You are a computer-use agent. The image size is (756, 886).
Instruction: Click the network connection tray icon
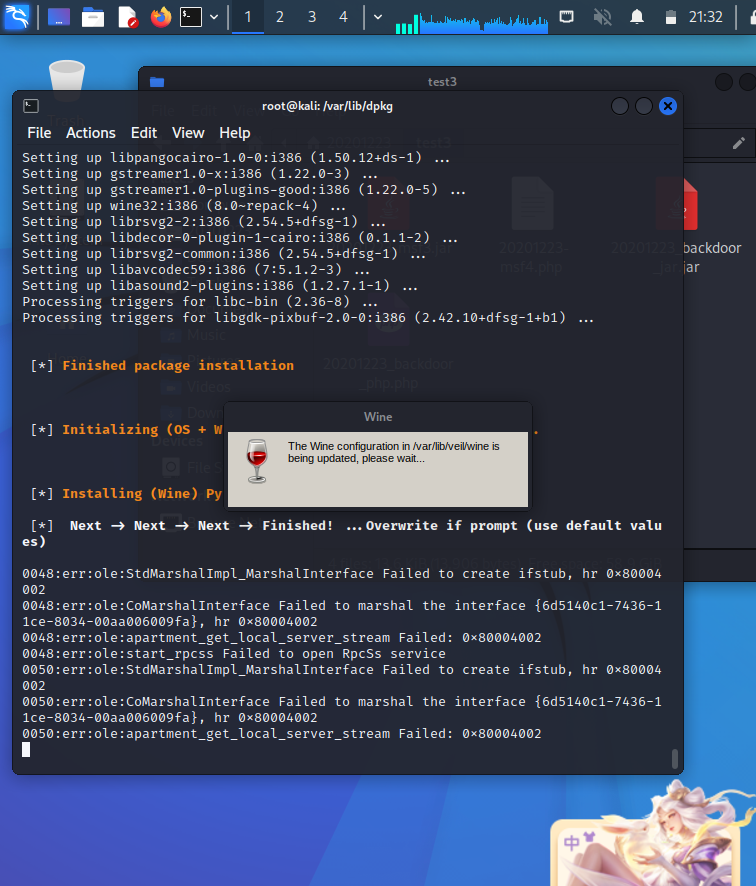point(567,17)
